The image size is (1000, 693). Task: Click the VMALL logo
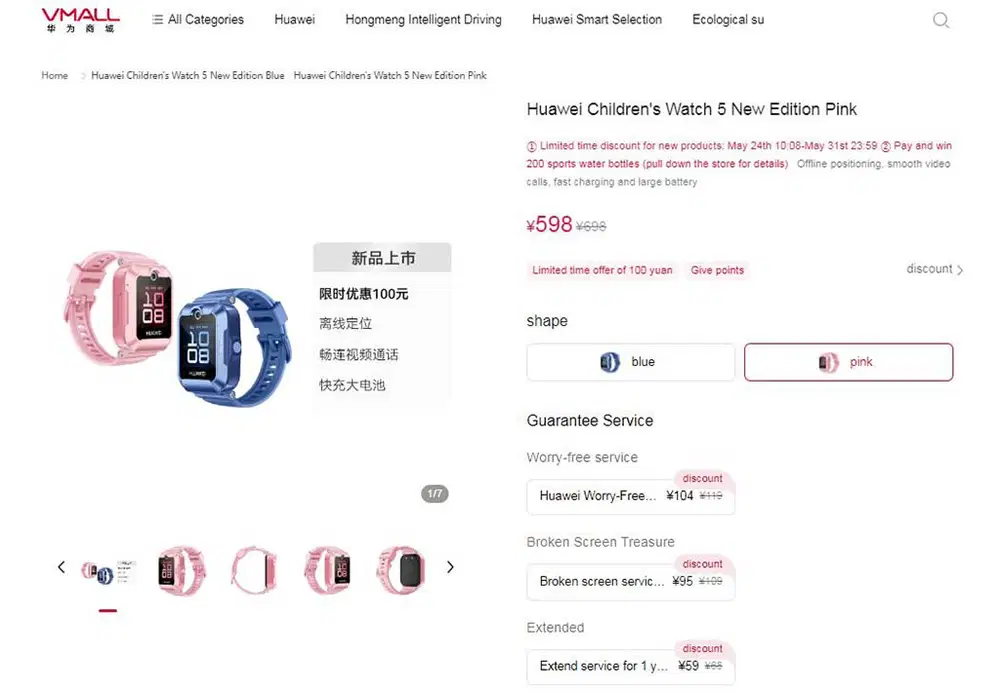80,20
